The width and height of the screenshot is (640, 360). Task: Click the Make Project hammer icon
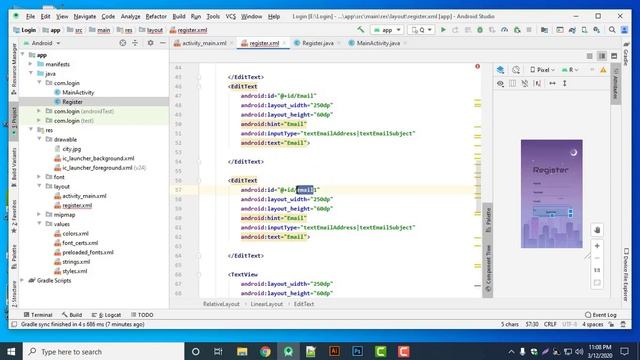click(x=360, y=30)
